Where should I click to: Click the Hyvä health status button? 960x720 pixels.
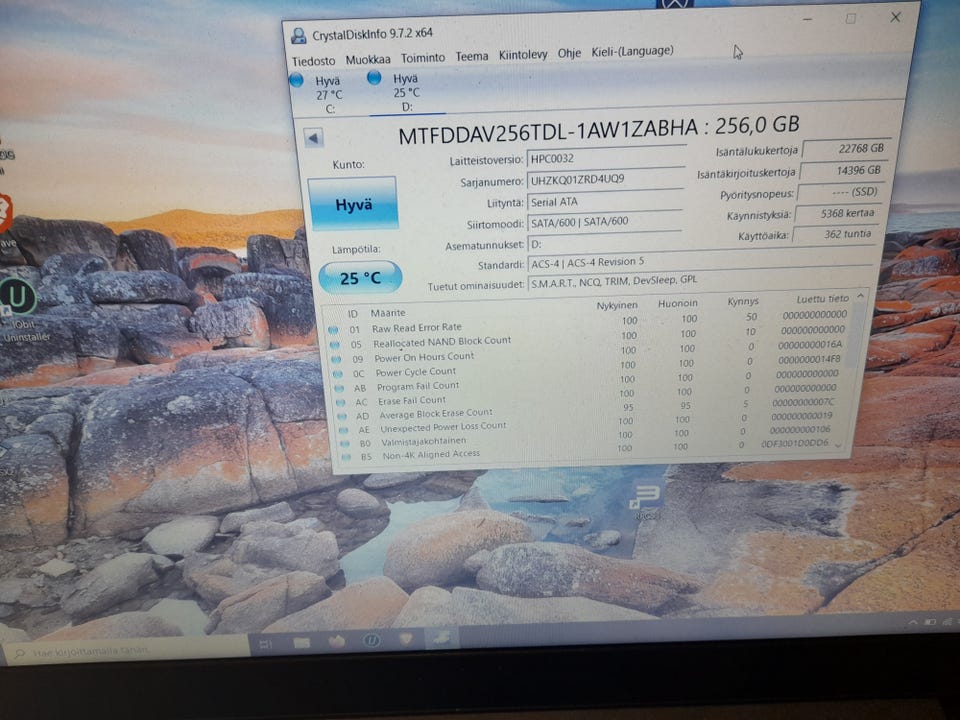tap(353, 204)
